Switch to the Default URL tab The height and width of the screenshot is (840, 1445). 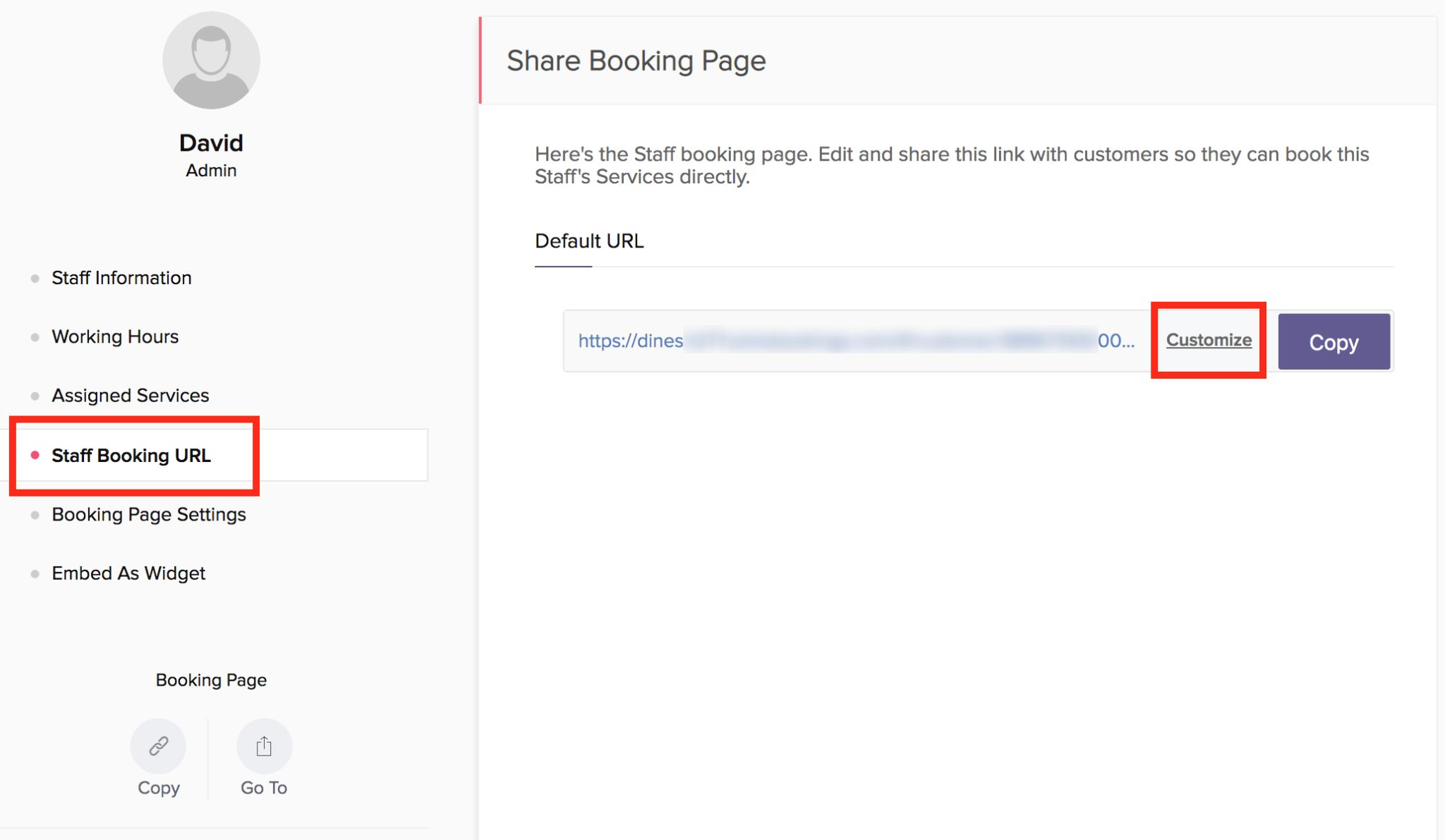click(x=589, y=241)
